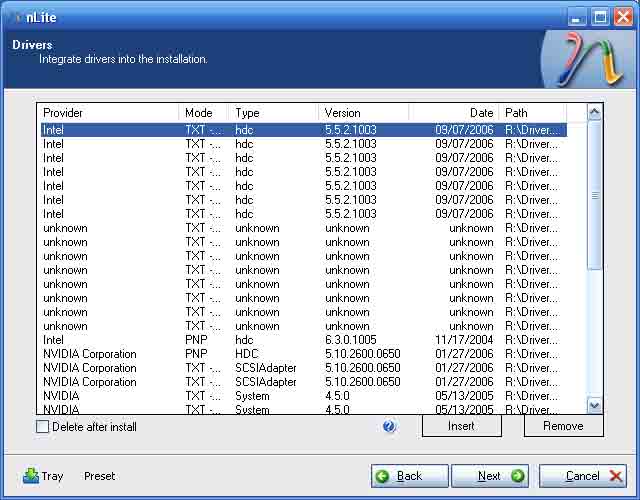This screenshot has height=500, width=640.
Task: Click date 11/17/2004 in list
Action: 464,340
